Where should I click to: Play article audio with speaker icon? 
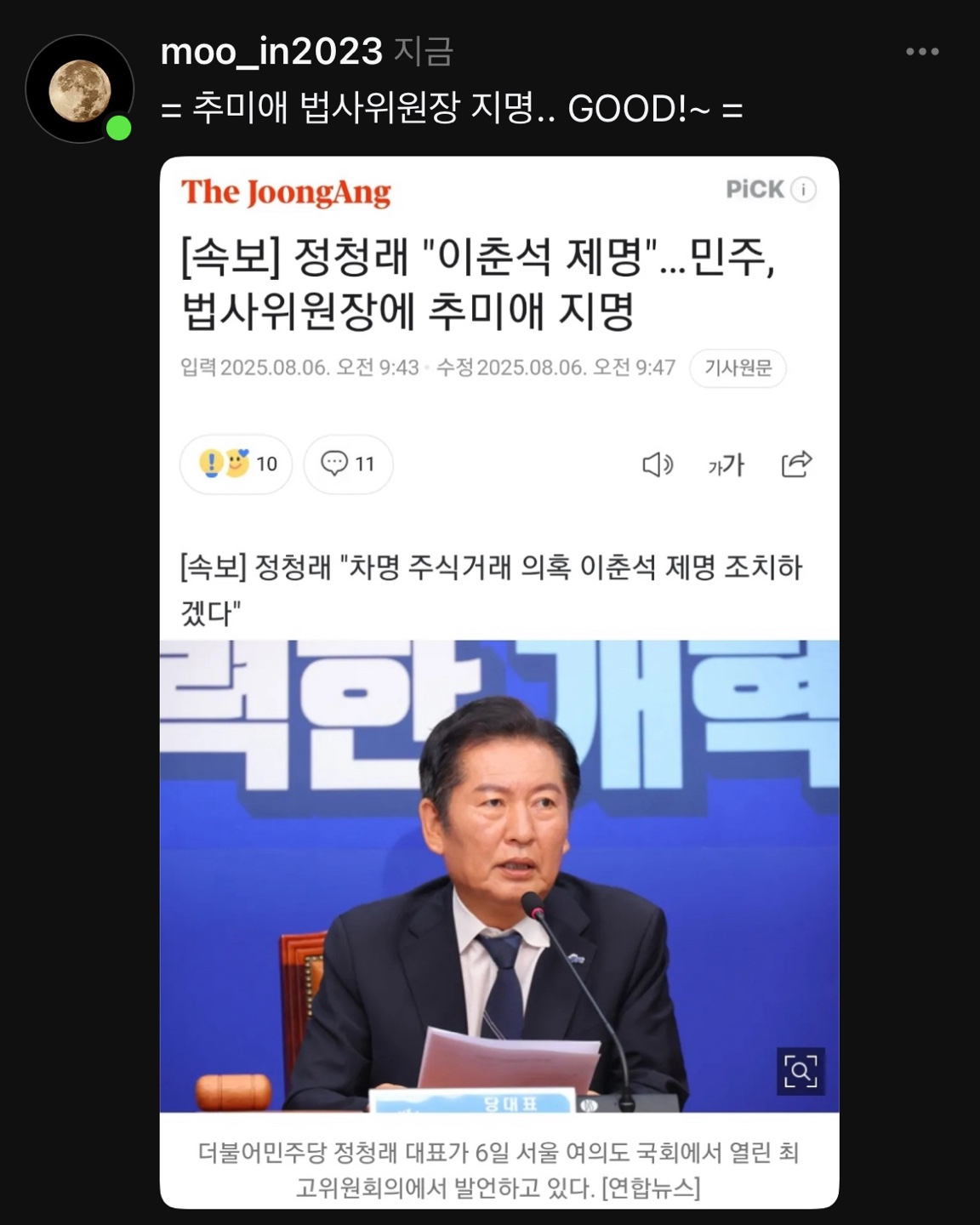(658, 464)
